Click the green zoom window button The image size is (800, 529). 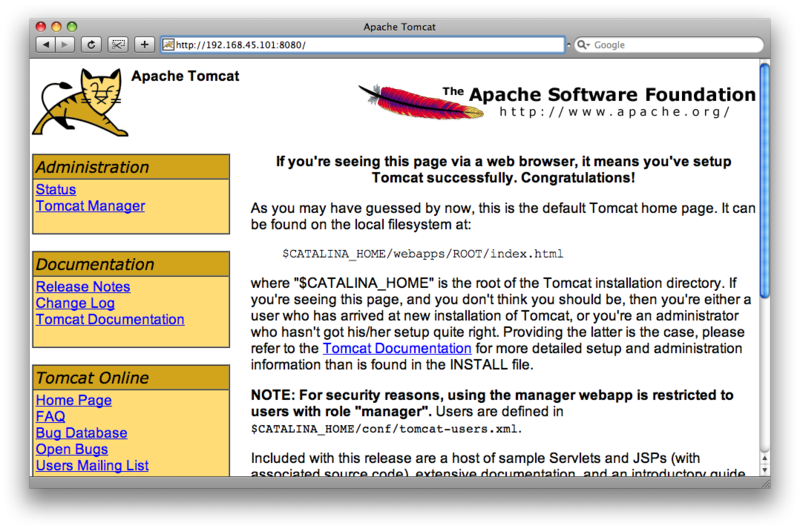coord(72,27)
